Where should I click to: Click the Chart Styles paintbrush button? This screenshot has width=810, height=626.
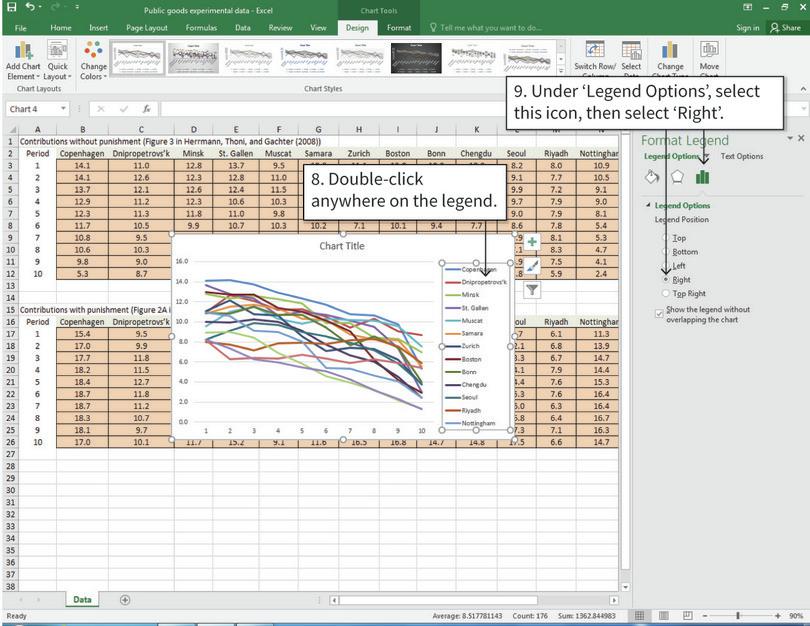(532, 266)
